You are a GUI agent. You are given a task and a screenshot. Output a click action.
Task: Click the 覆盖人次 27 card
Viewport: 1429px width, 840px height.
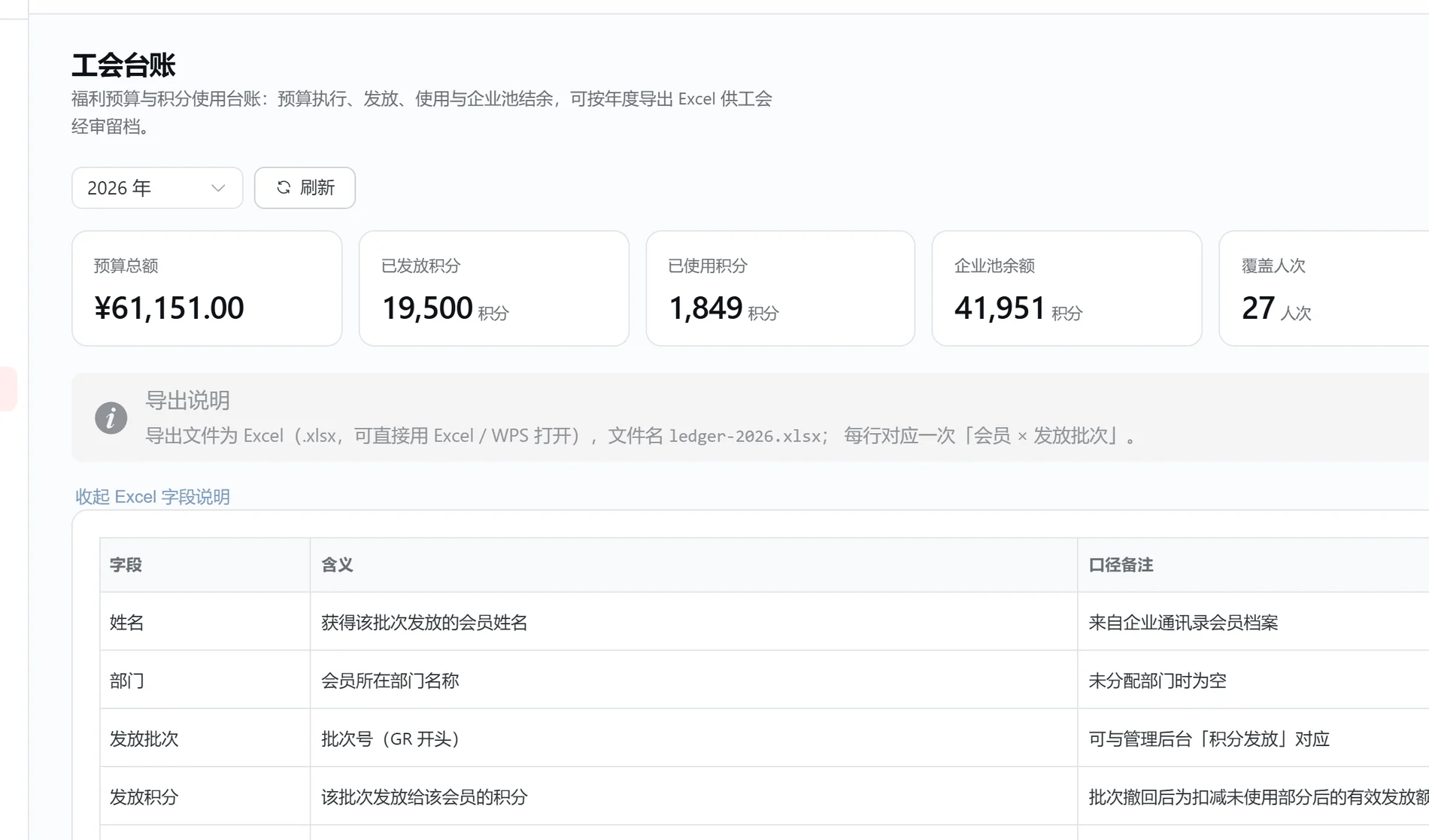coord(1324,288)
